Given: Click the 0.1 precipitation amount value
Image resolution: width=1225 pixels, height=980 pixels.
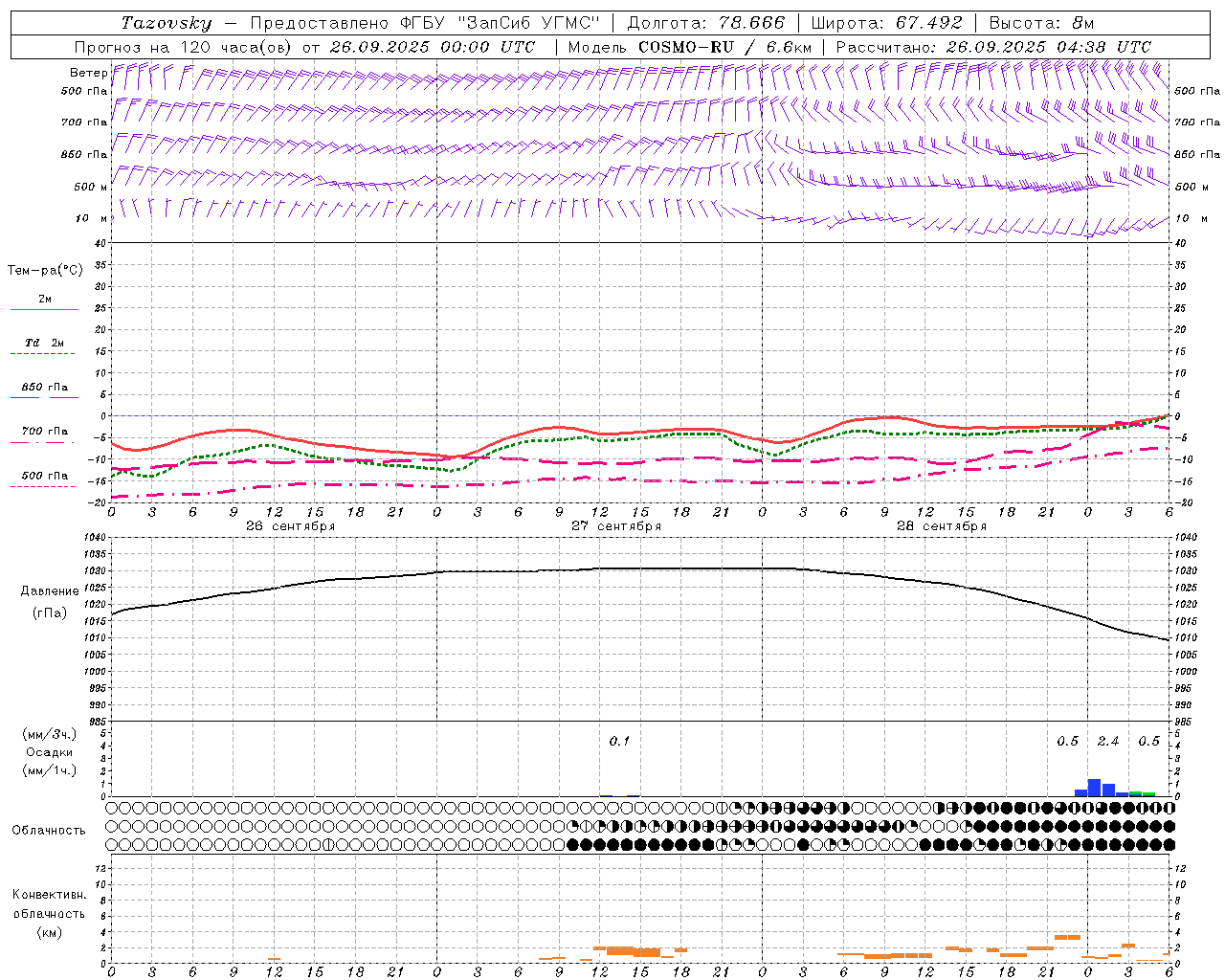Looking at the screenshot, I should tap(619, 742).
